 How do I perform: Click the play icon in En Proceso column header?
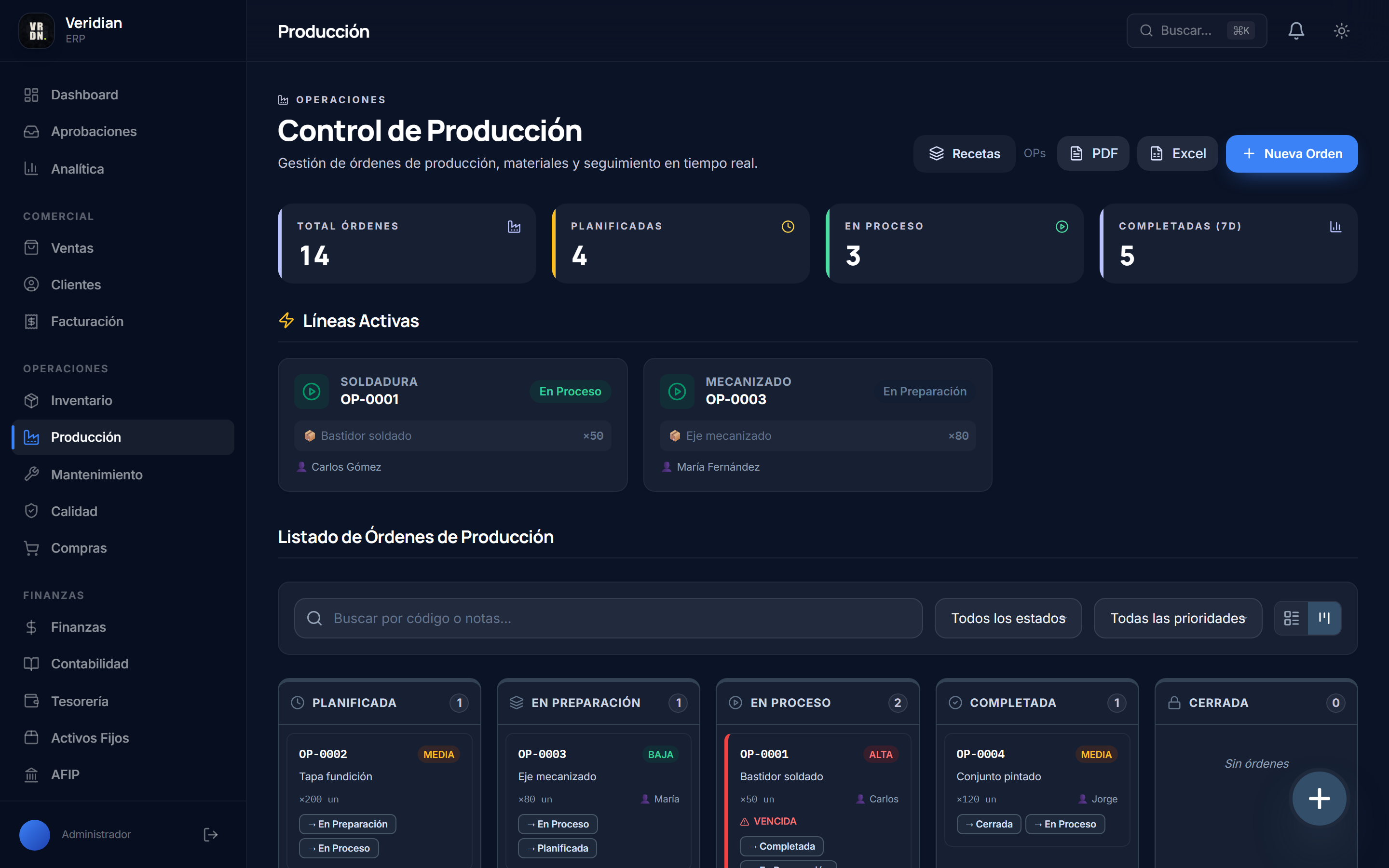click(x=735, y=703)
